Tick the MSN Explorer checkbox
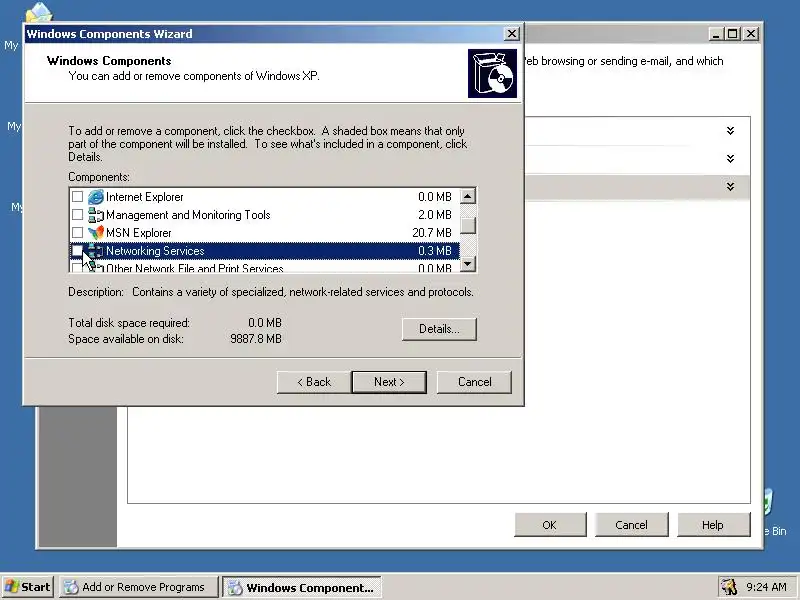 pos(77,233)
